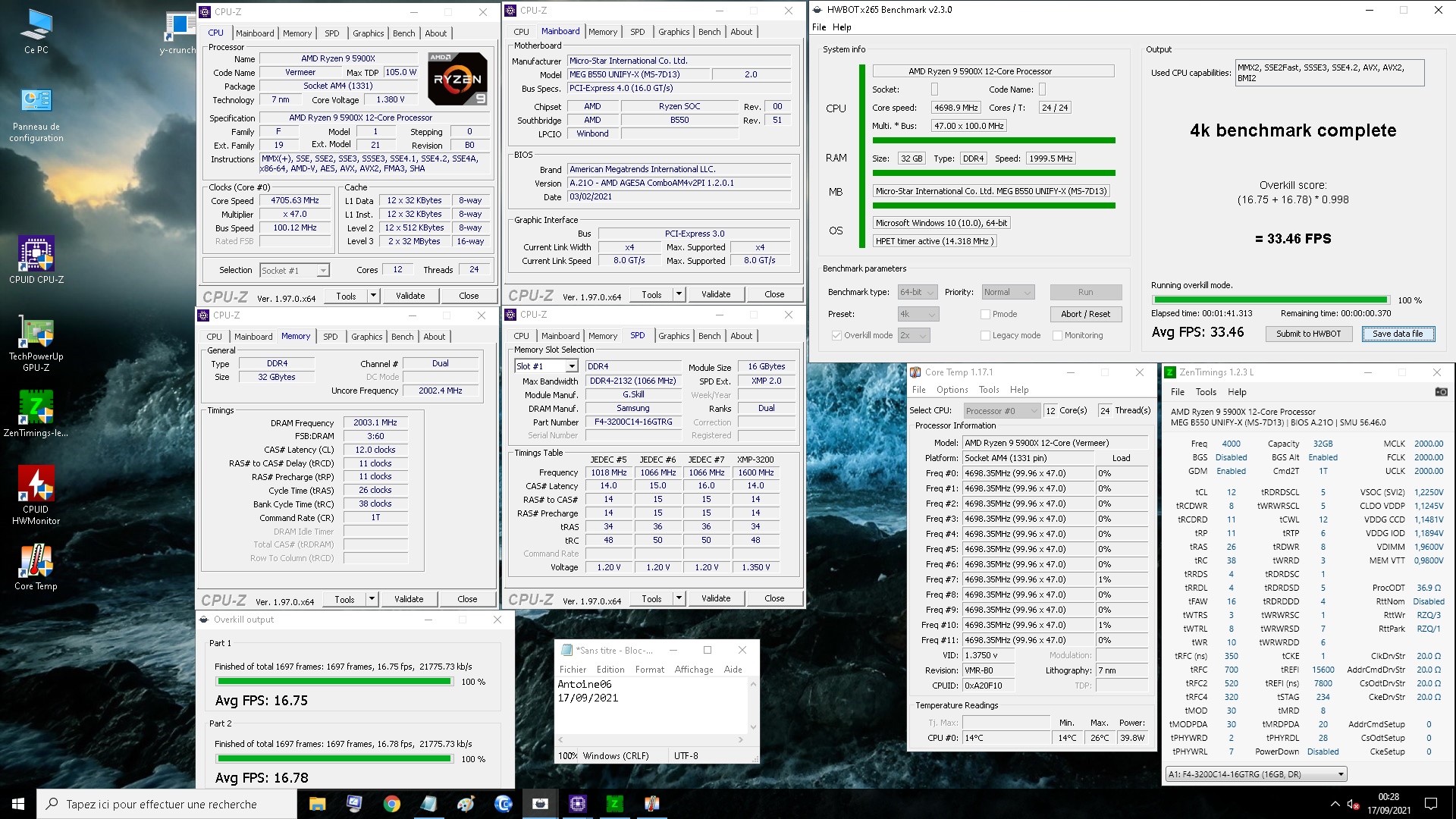Open the notification center icon
The height and width of the screenshot is (819, 1456).
point(1431,804)
